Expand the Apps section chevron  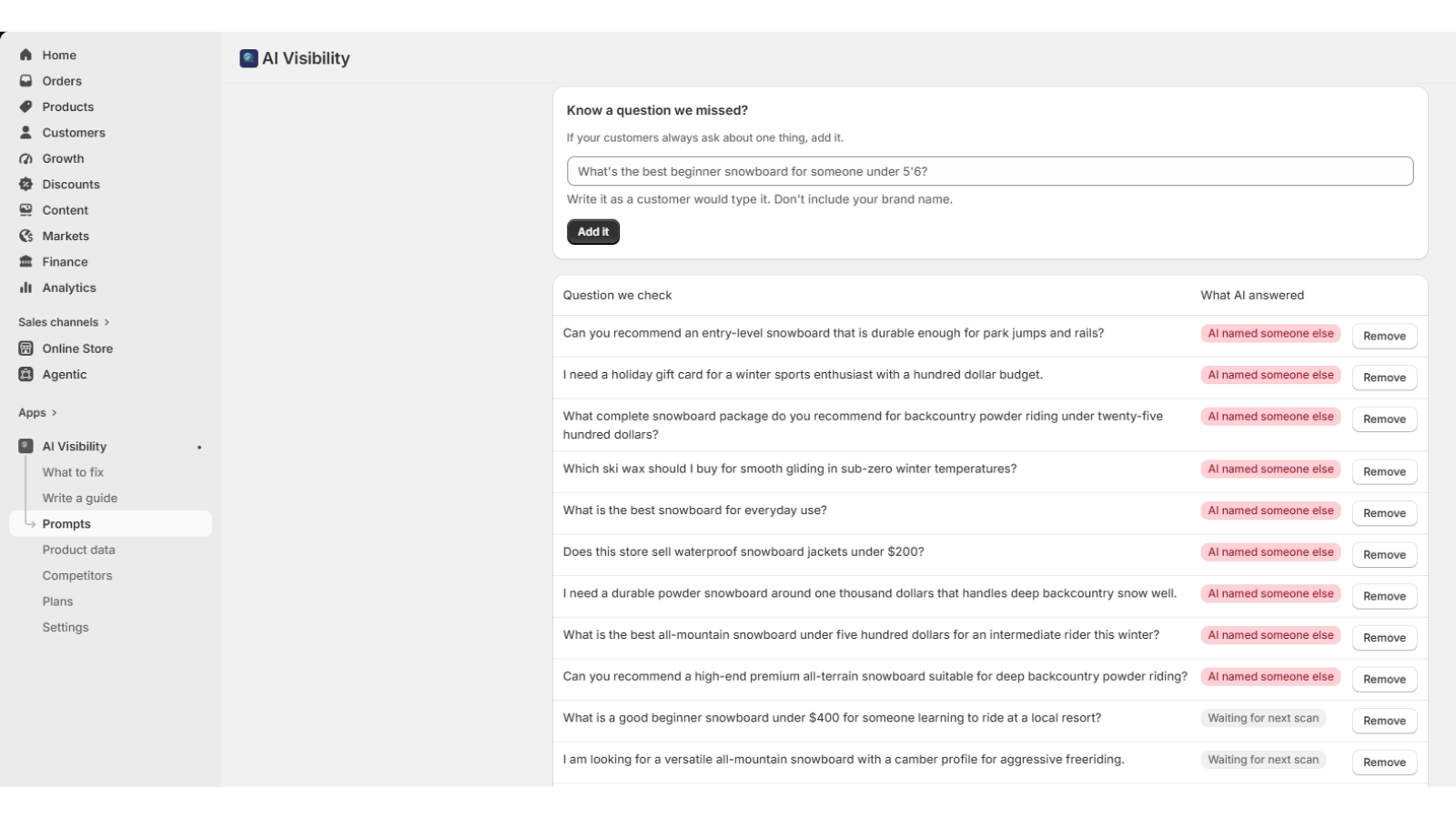(55, 413)
